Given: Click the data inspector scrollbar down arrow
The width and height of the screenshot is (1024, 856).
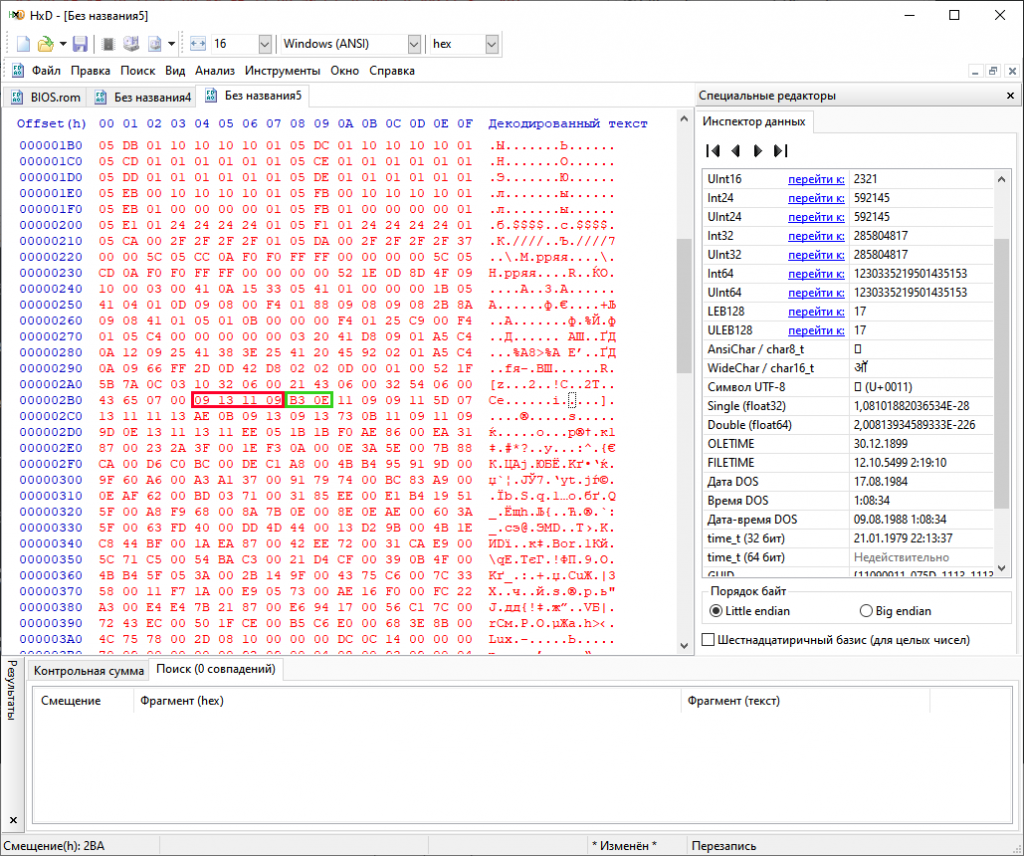Looking at the screenshot, I should [1002, 568].
